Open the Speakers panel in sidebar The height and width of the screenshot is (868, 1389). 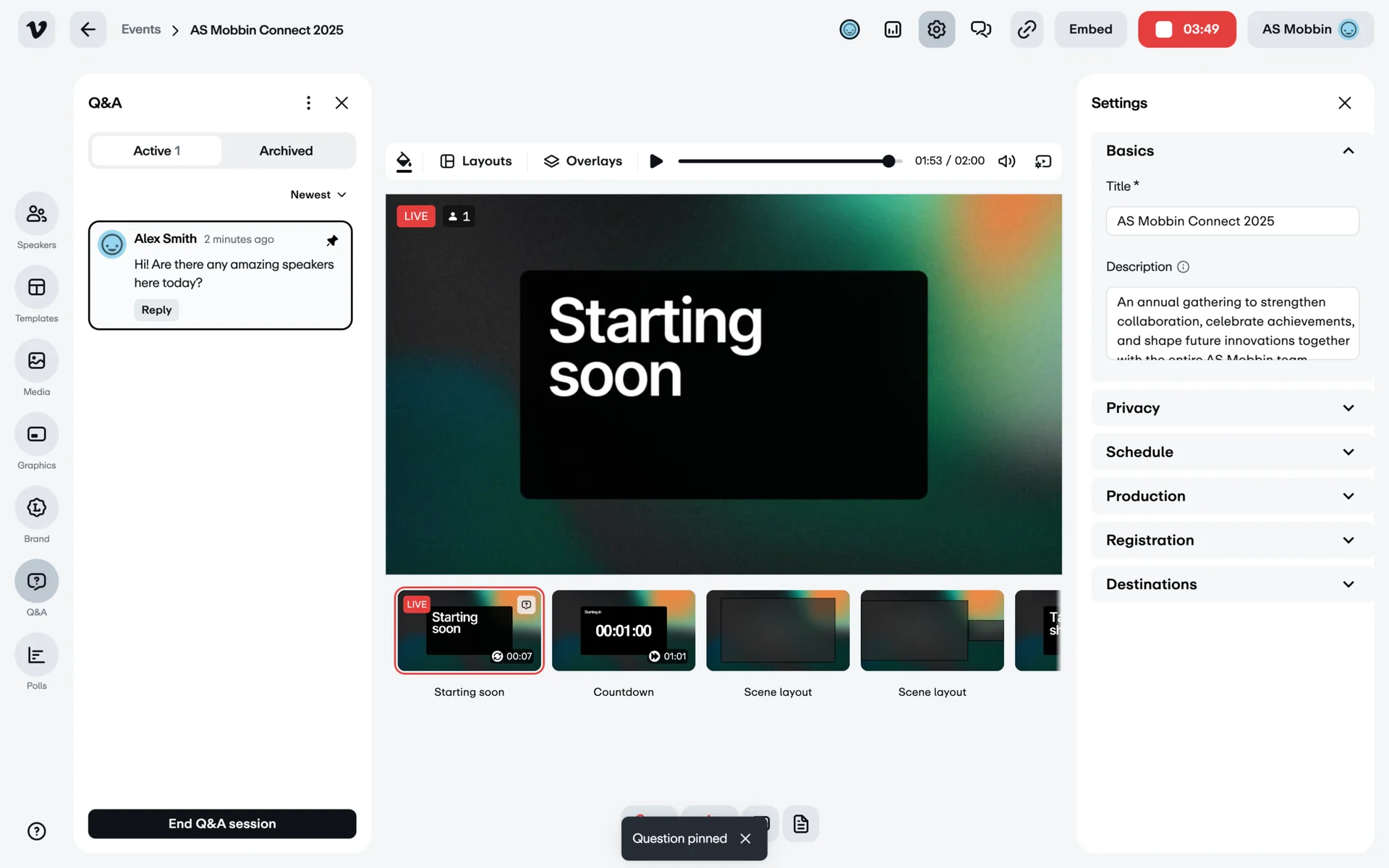coord(36,214)
